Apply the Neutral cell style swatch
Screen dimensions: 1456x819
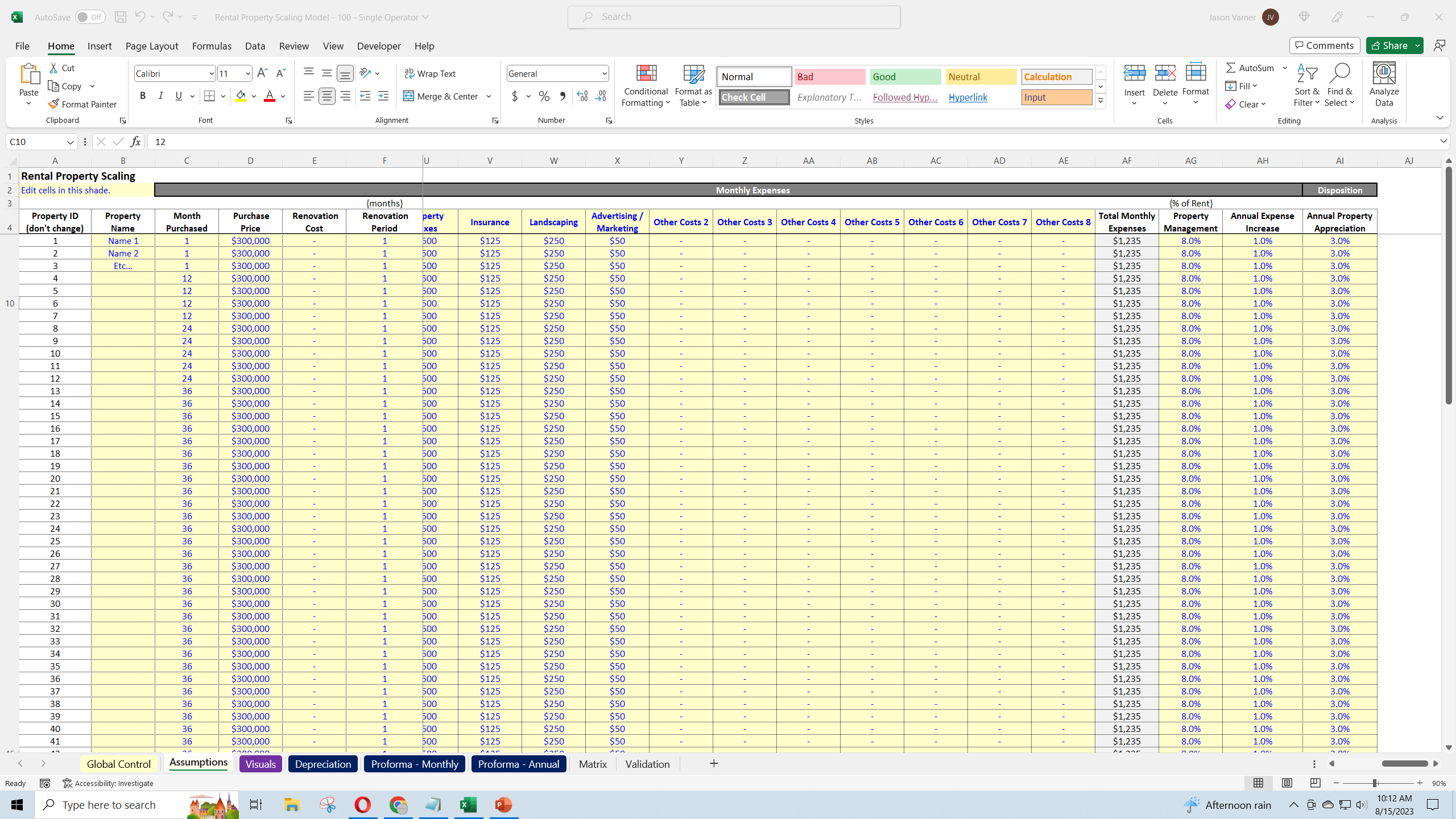981,77
